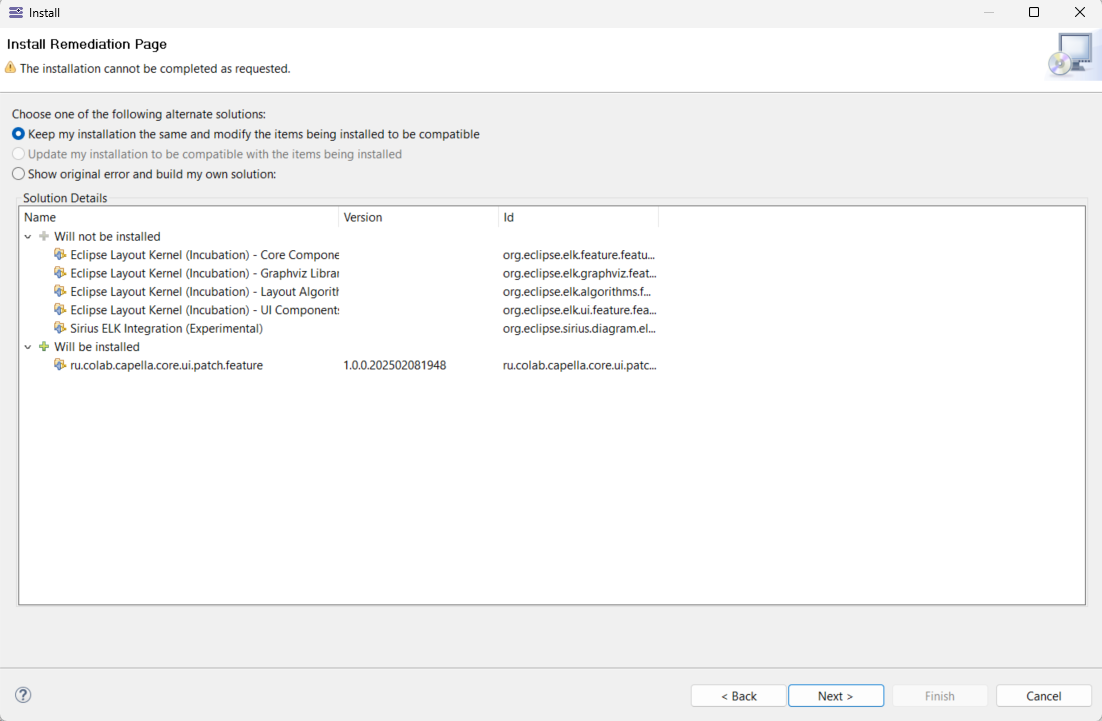Screen dimensions: 1102x721
Task: Click the Layout Algorithms feature icon
Action: click(x=60, y=292)
